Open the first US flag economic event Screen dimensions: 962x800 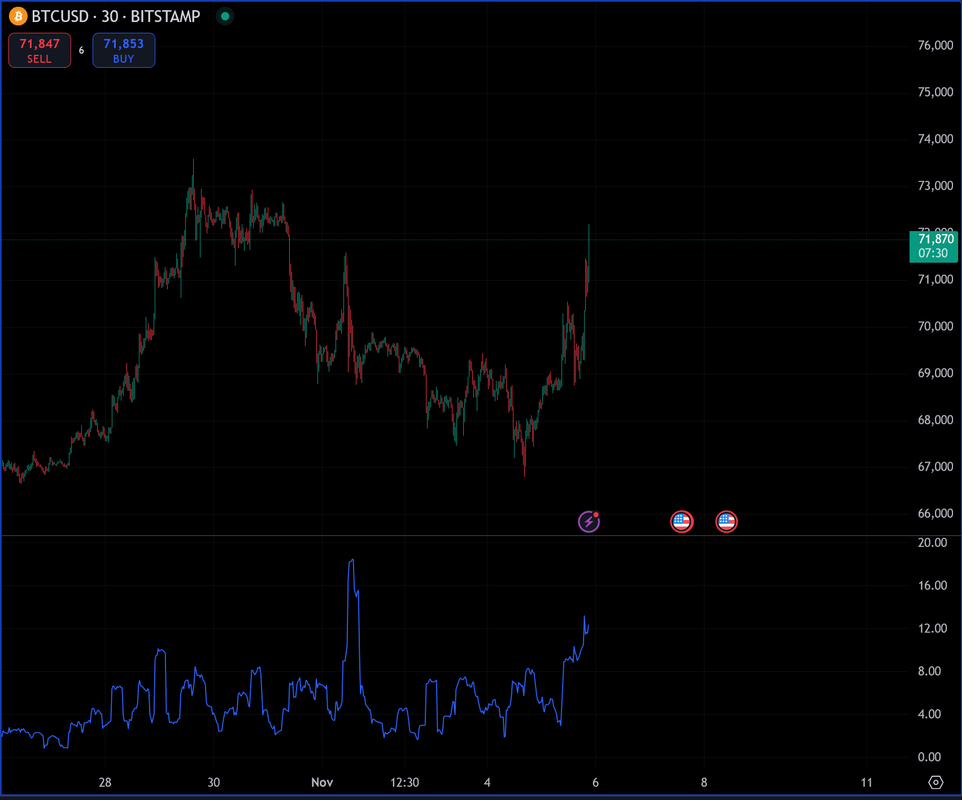682,521
